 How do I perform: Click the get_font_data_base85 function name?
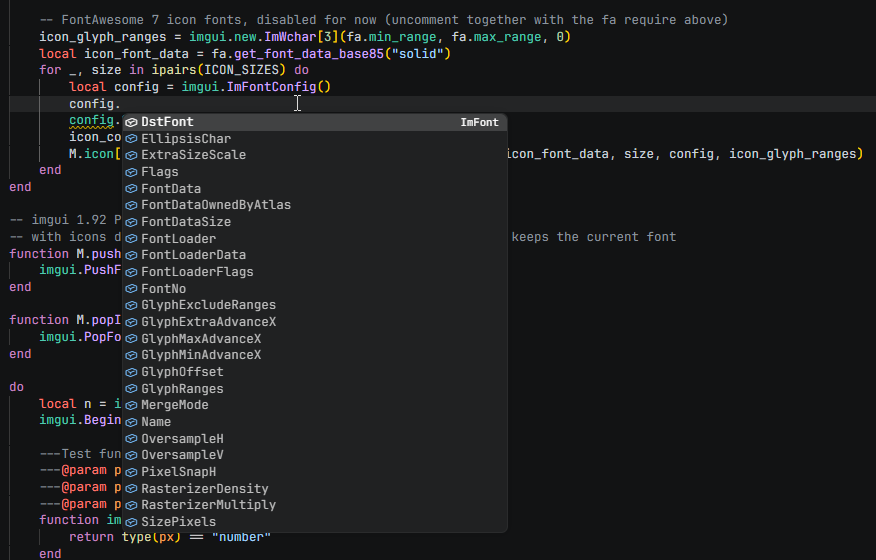tap(309, 54)
